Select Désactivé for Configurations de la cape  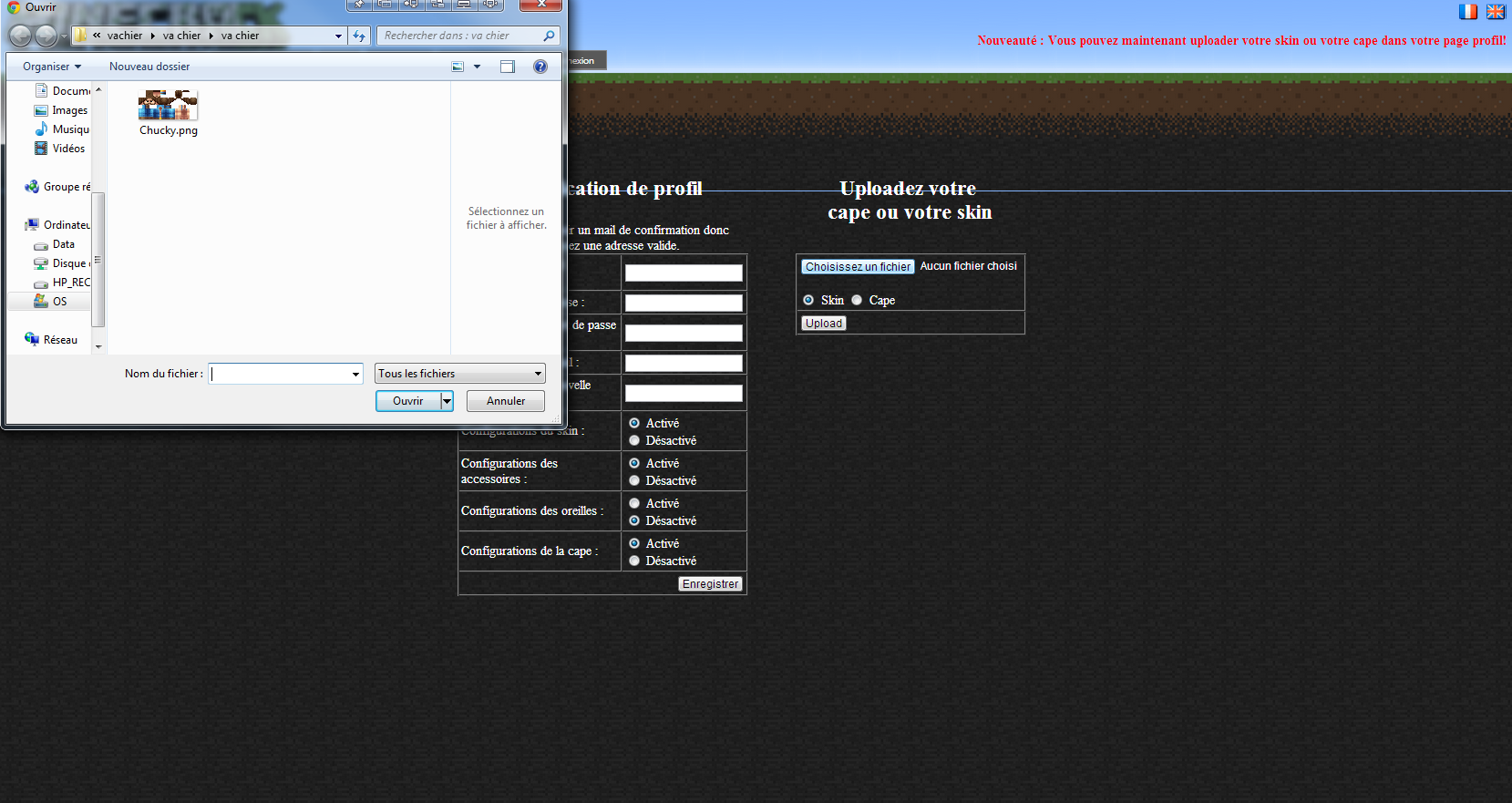point(634,561)
